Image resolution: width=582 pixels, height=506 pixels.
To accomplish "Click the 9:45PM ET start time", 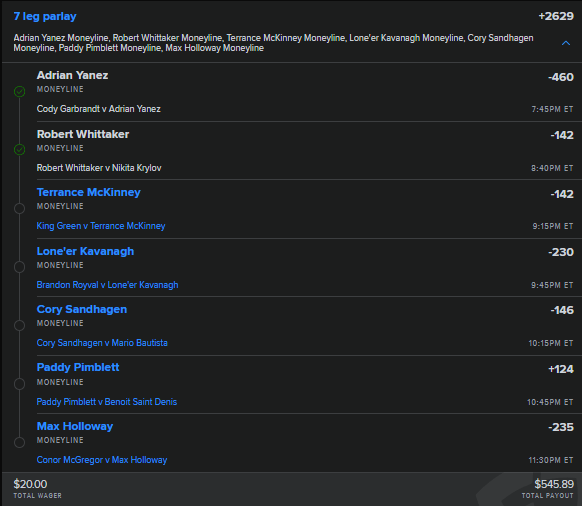I will 552,285.
